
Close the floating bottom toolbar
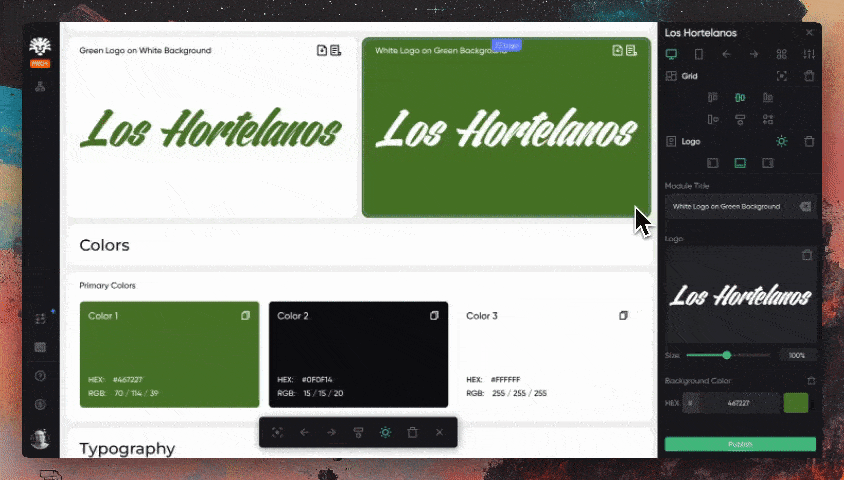pos(439,433)
